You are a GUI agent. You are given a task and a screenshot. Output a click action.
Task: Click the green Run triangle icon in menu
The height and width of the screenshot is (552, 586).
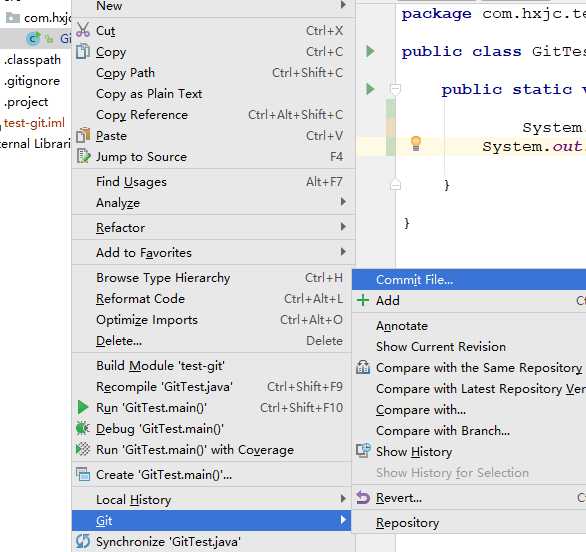[83, 407]
